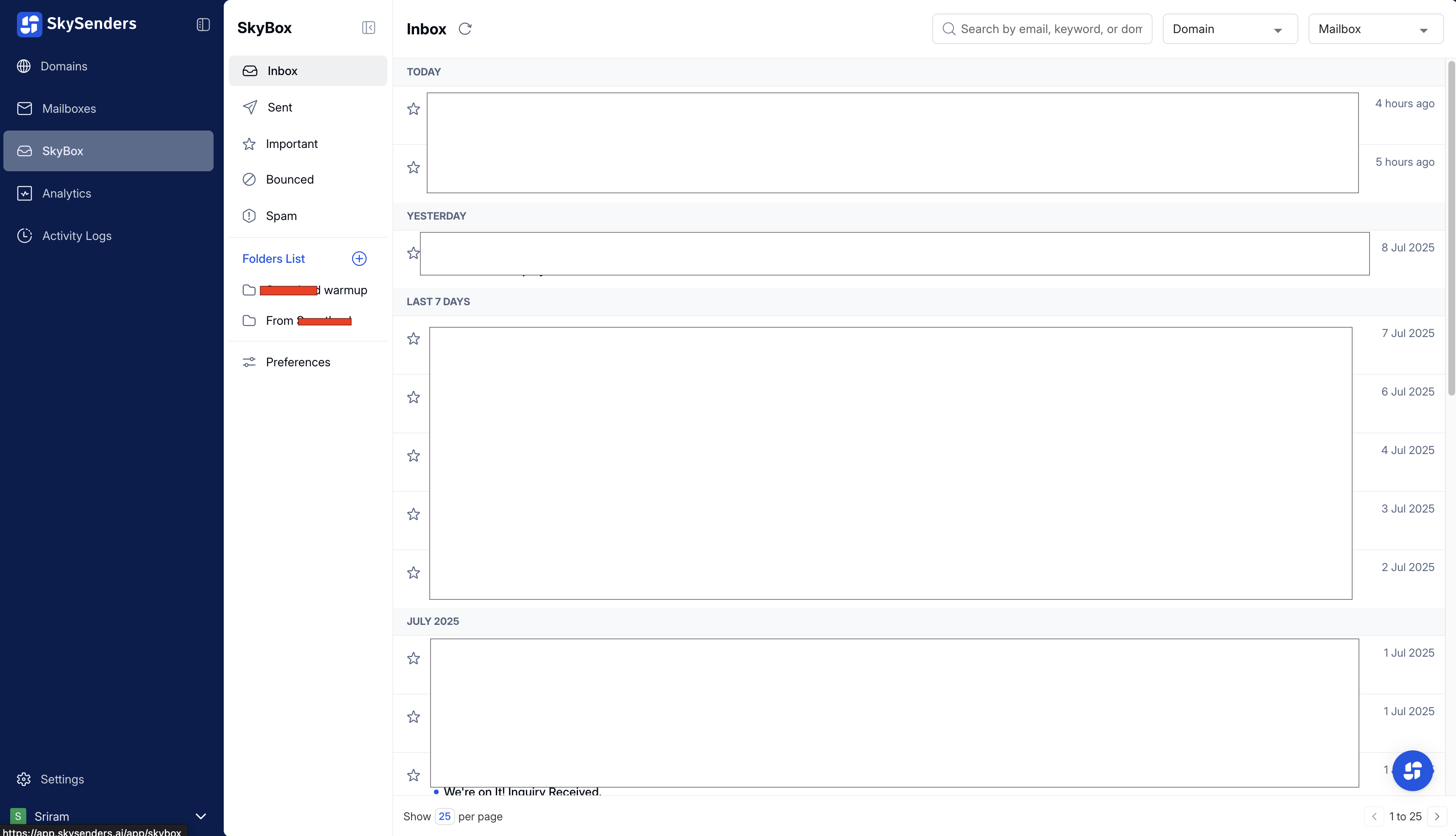Add a new folder with plus icon

[359, 258]
